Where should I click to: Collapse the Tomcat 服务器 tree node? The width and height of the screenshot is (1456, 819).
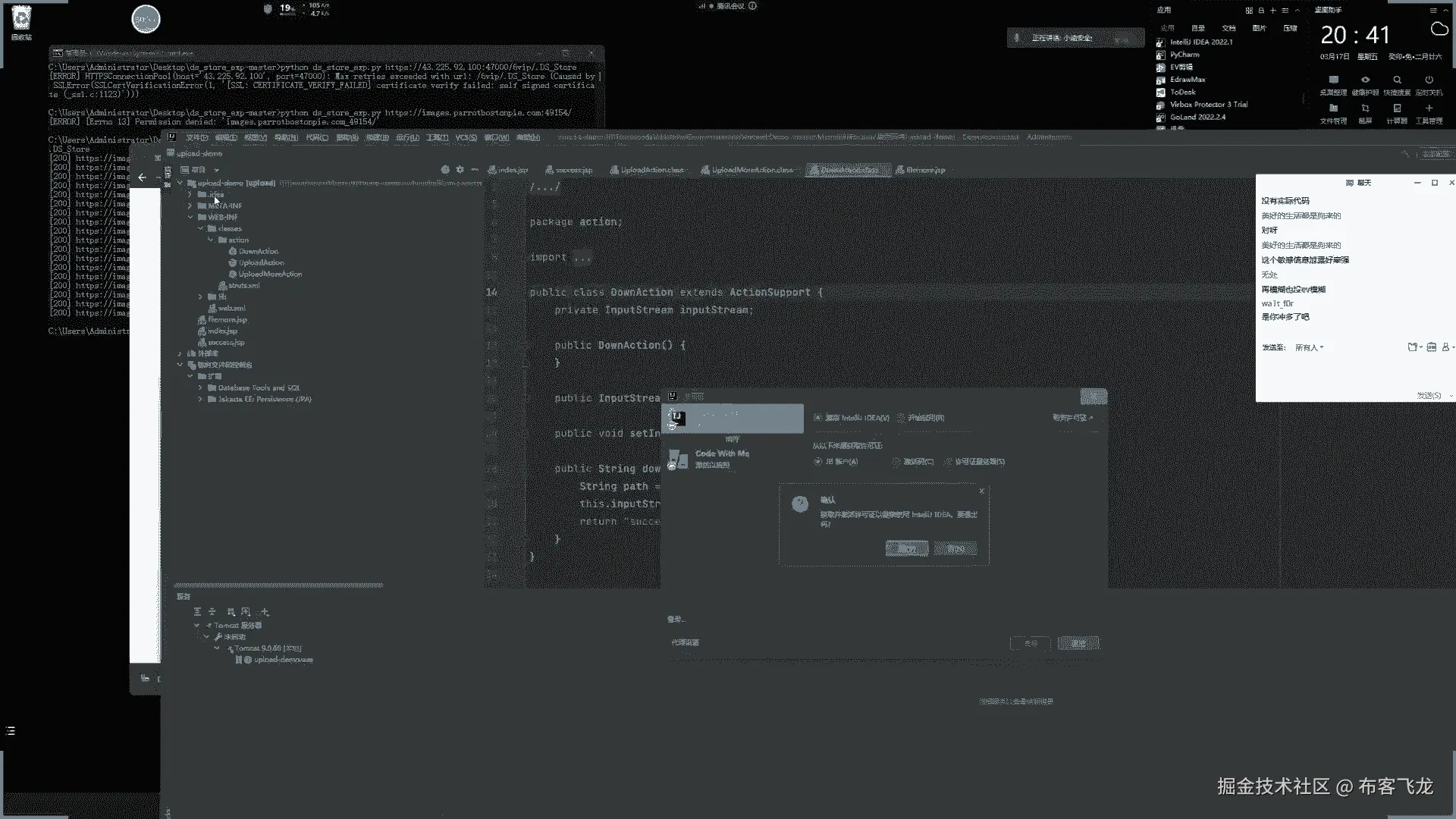197,626
